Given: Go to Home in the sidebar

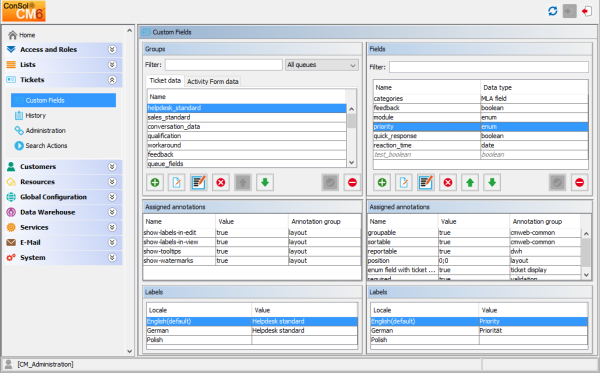Looking at the screenshot, I should click(x=22, y=35).
